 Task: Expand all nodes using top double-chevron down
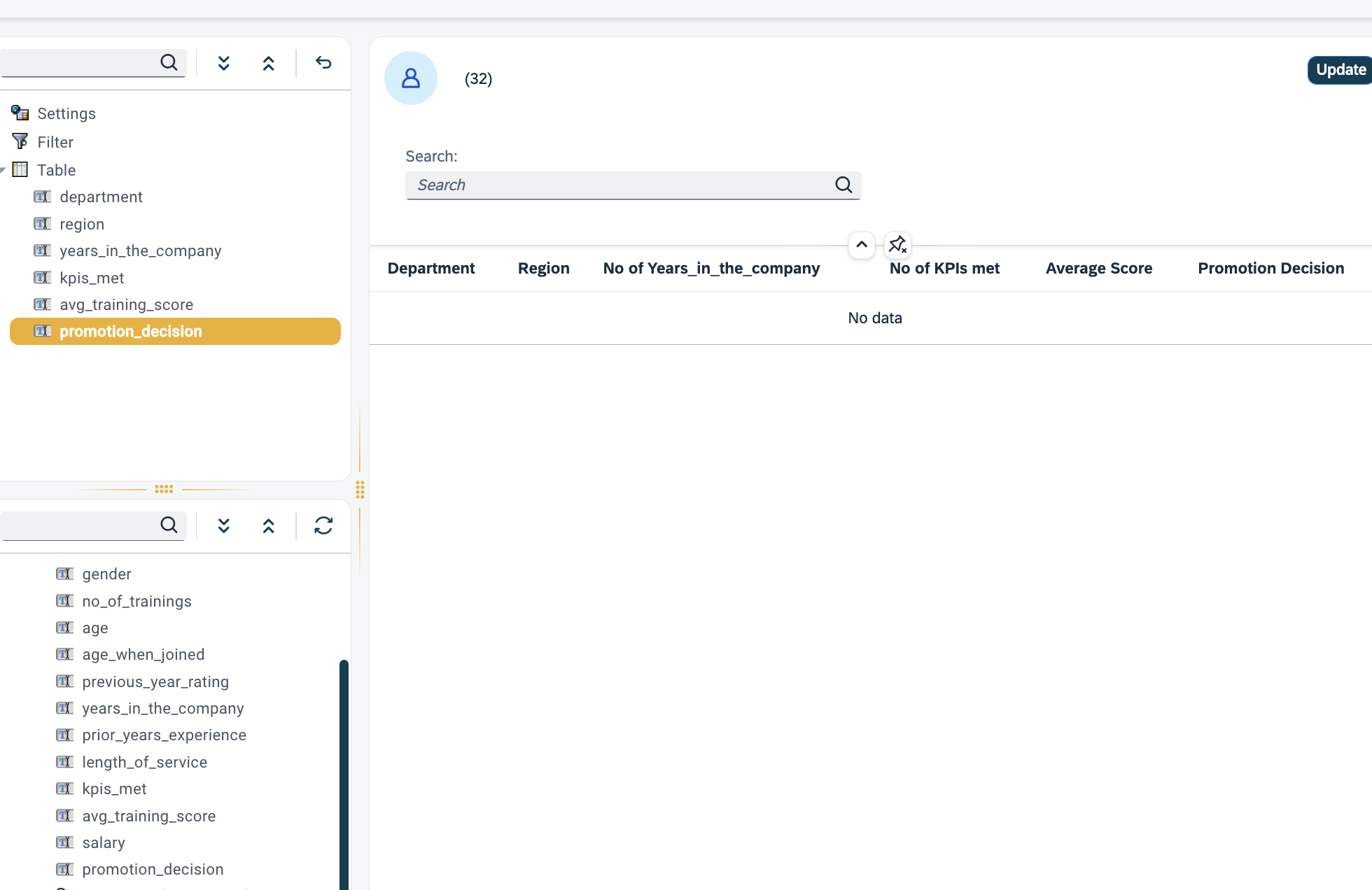pos(224,63)
